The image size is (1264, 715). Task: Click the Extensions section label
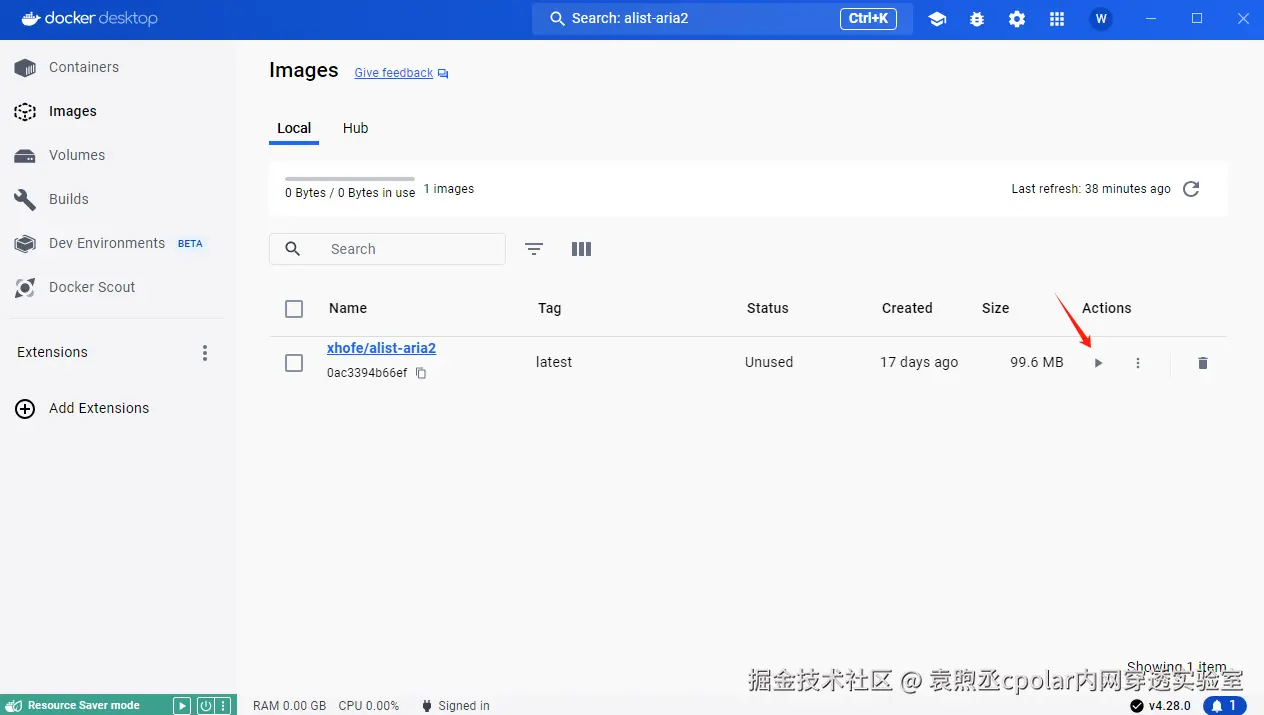pyautogui.click(x=52, y=352)
